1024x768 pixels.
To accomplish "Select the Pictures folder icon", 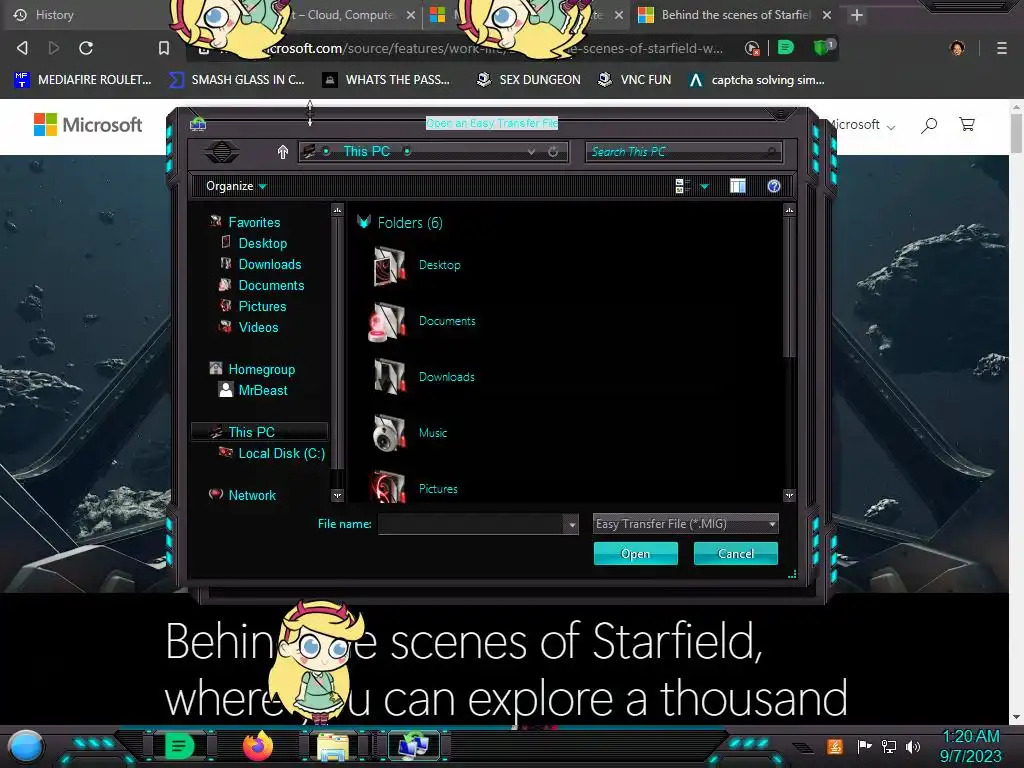I will point(389,487).
